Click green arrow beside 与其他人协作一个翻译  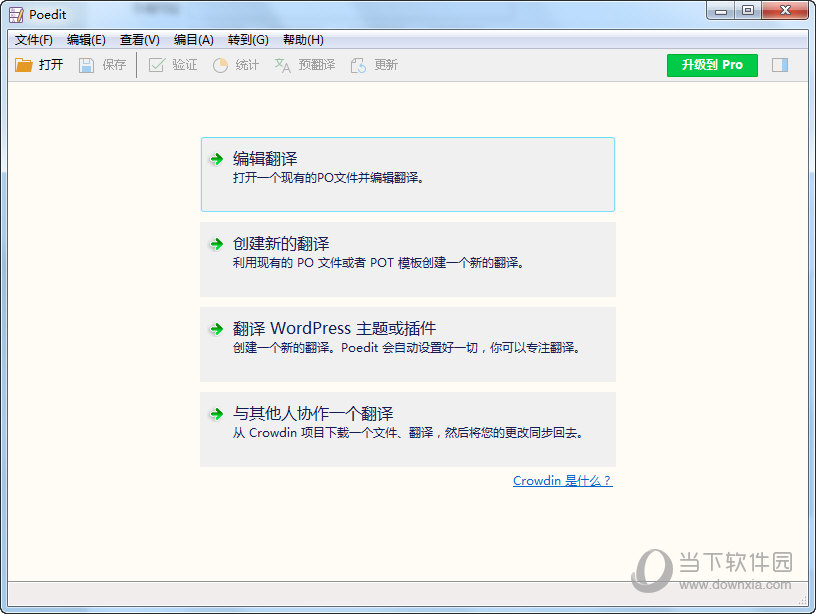[216, 414]
